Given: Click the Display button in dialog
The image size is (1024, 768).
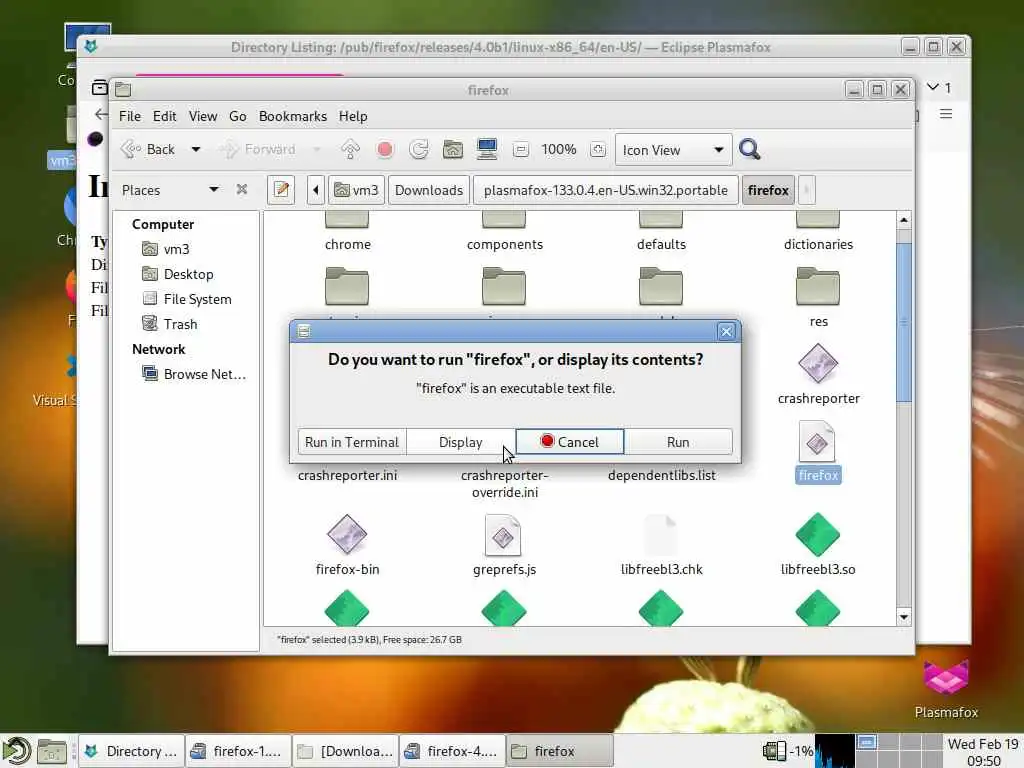Looking at the screenshot, I should [x=460, y=442].
